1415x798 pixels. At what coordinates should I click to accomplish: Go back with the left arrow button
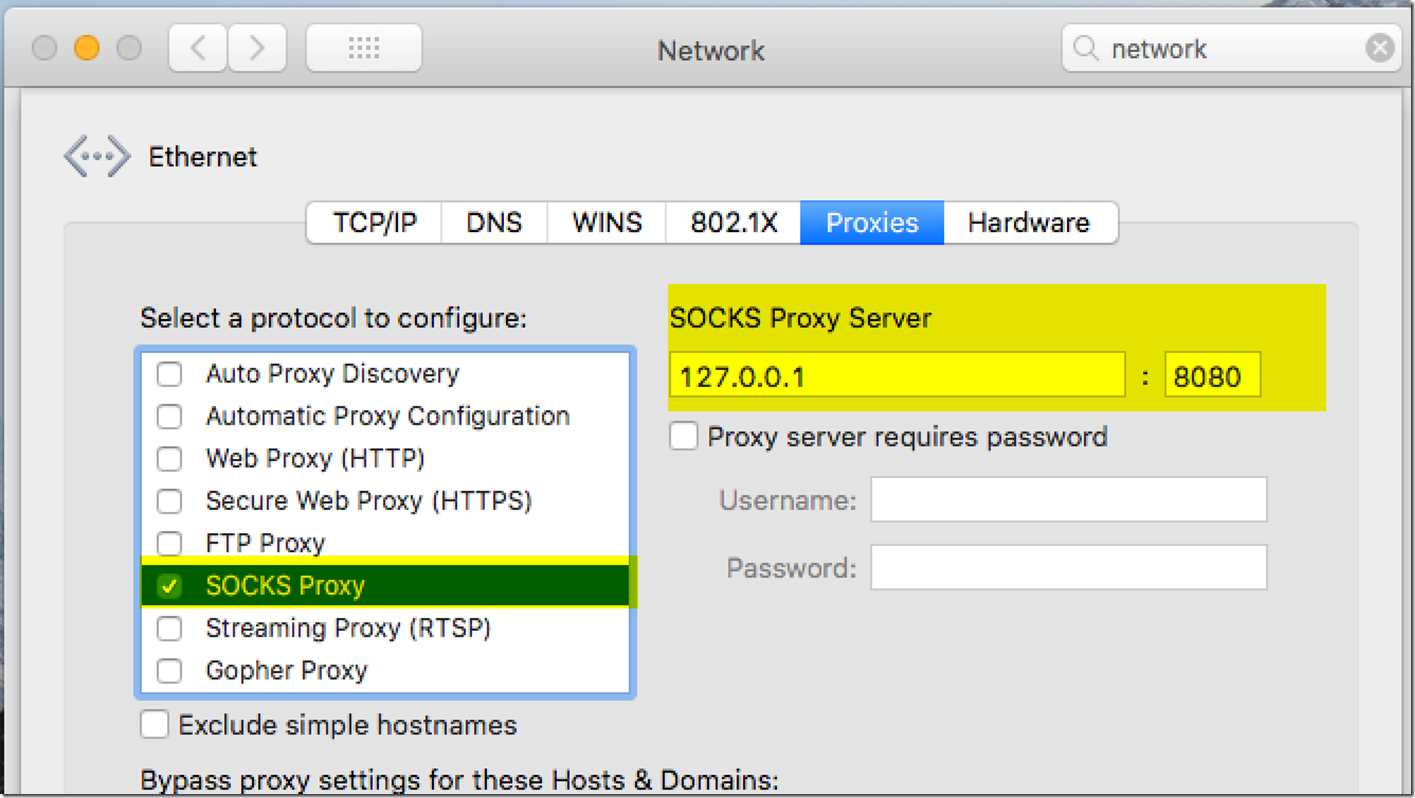(x=198, y=48)
